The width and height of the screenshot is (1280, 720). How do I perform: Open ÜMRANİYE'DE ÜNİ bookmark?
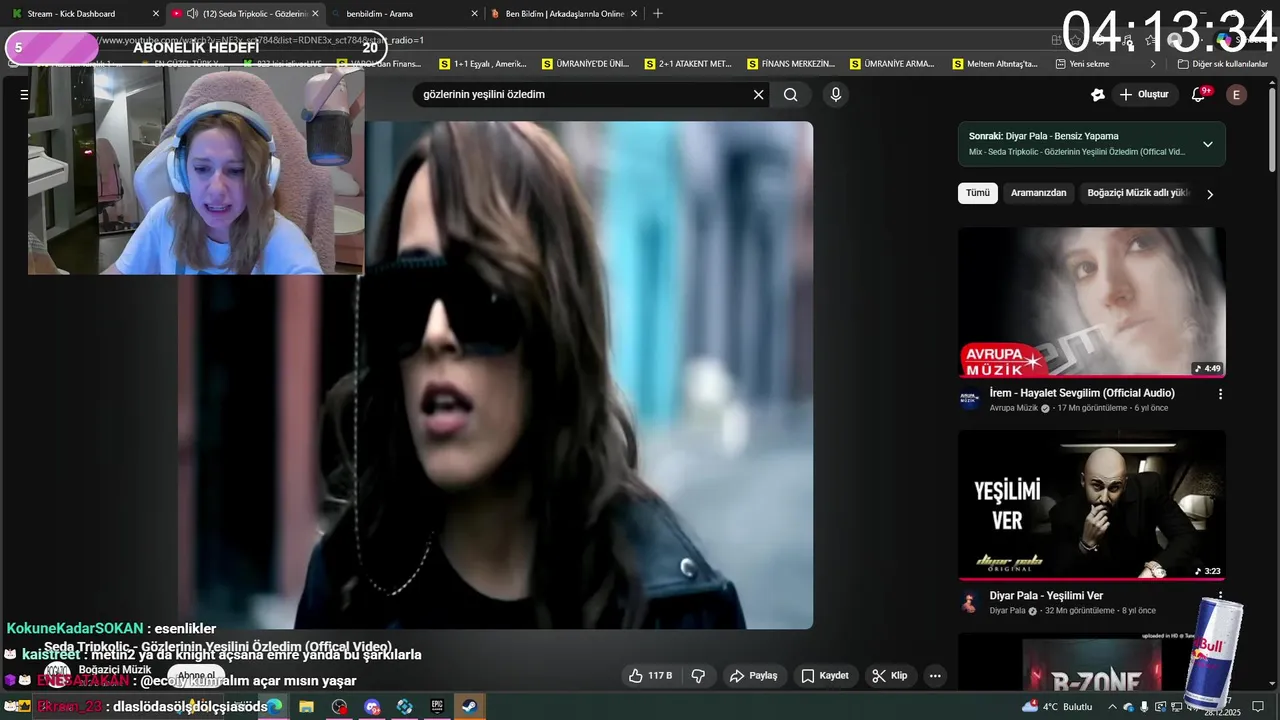point(586,64)
